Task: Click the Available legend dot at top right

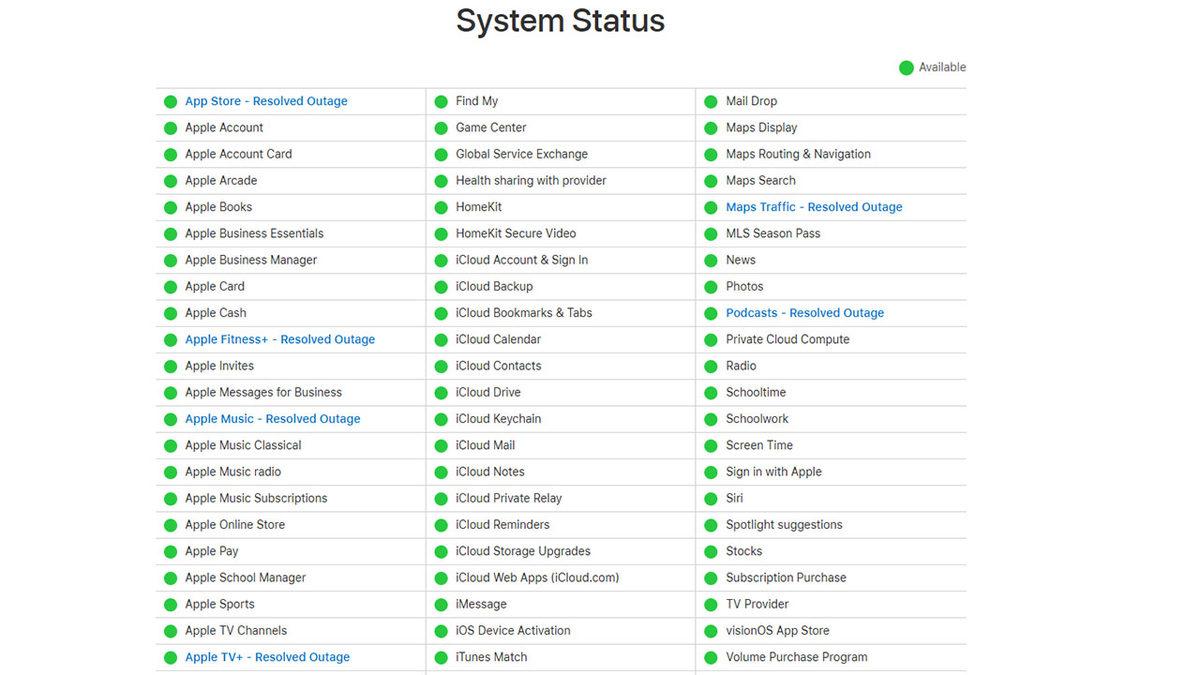Action: pos(908,67)
